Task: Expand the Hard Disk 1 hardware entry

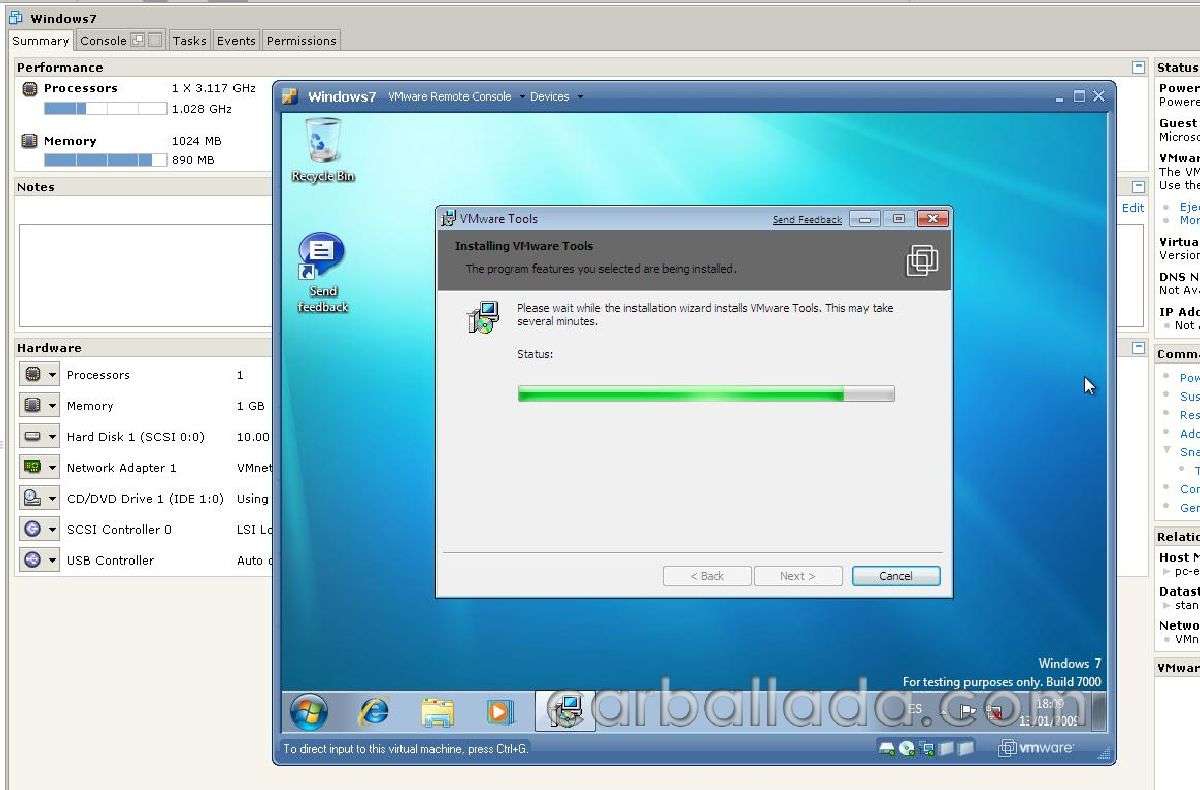Action: [x=50, y=436]
